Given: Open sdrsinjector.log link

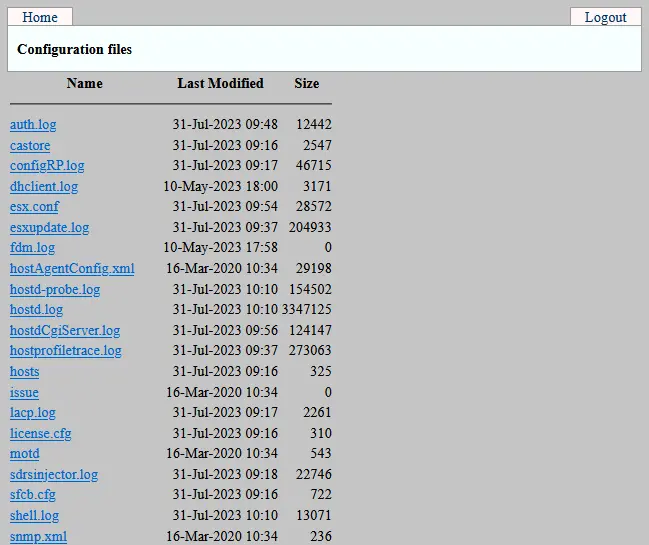Looking at the screenshot, I should [54, 474].
